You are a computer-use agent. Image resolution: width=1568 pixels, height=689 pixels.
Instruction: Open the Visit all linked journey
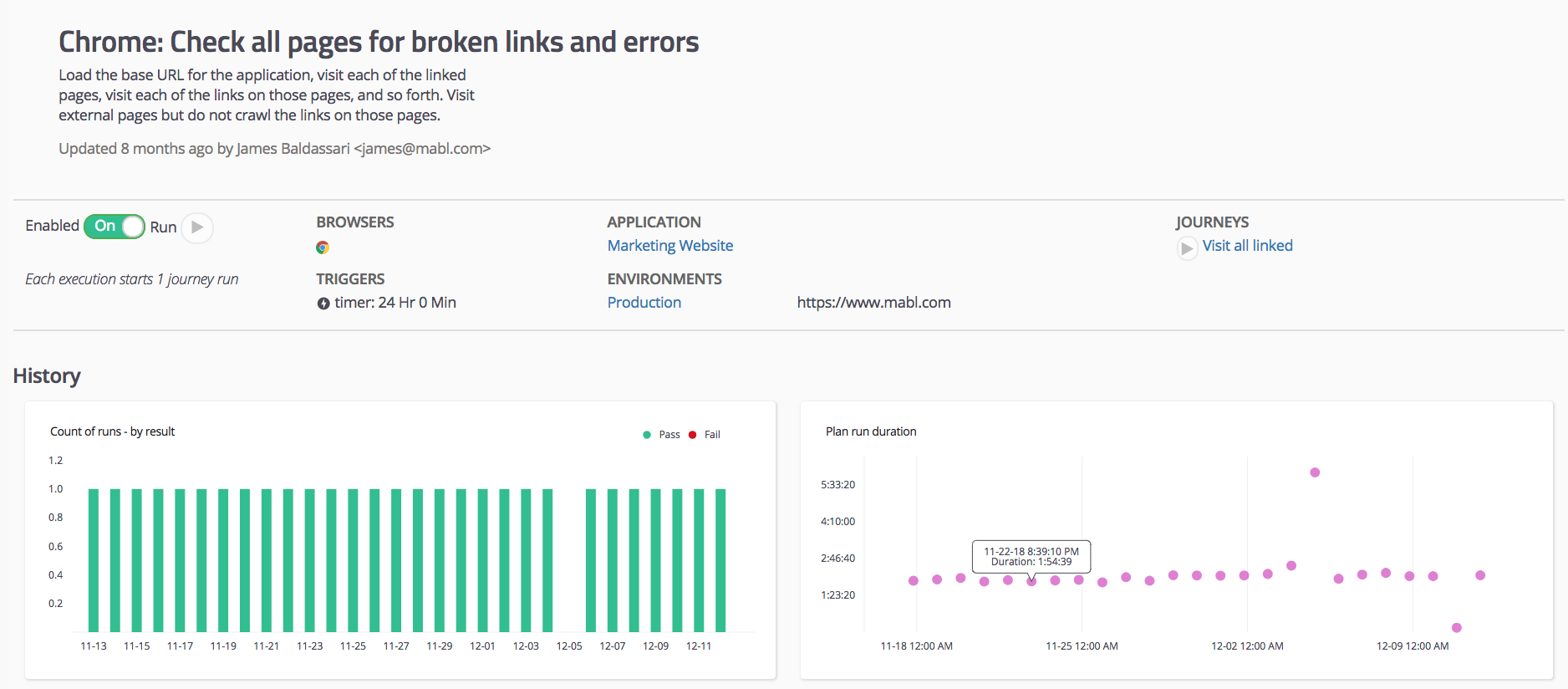(x=1247, y=246)
